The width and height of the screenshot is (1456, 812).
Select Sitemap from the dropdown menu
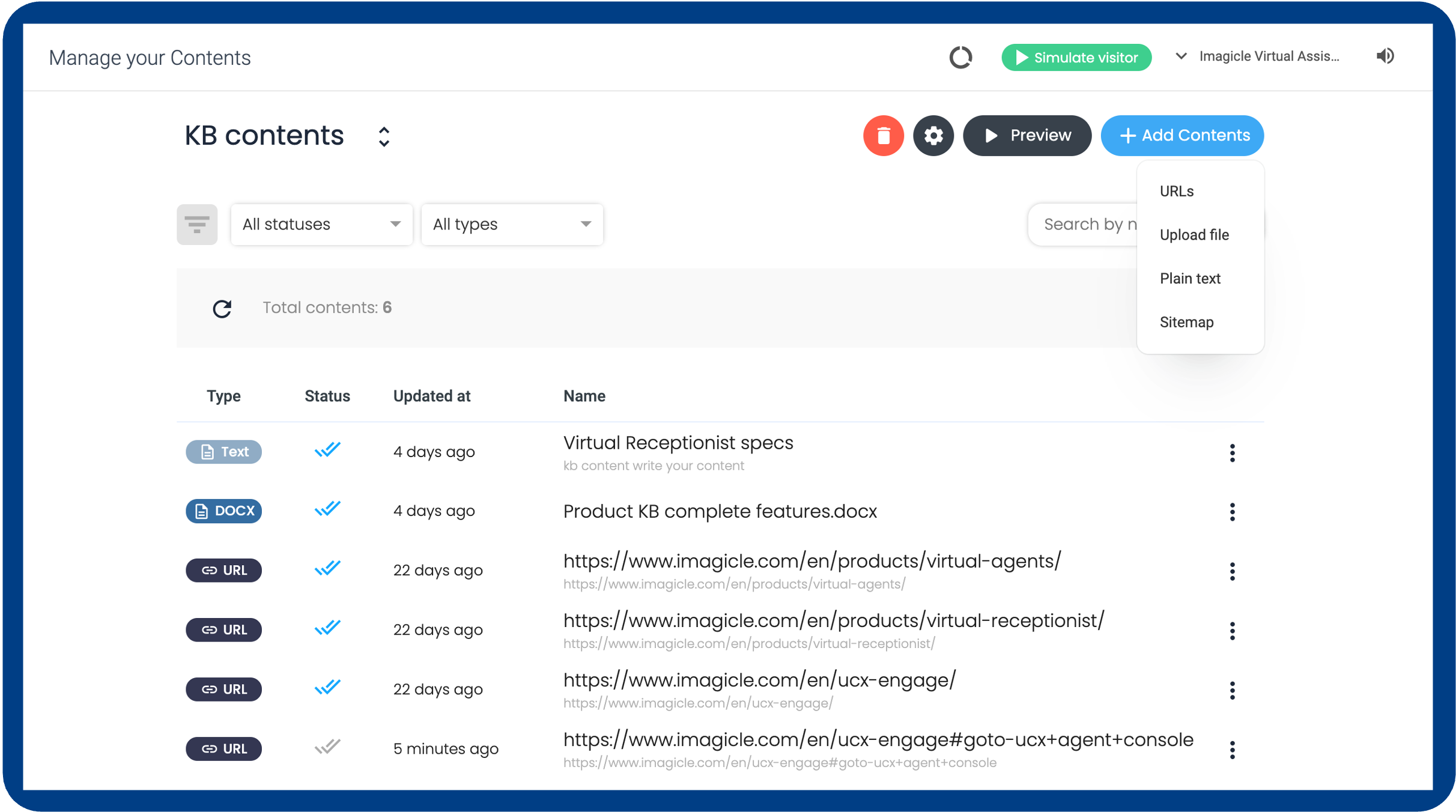[x=1186, y=323]
